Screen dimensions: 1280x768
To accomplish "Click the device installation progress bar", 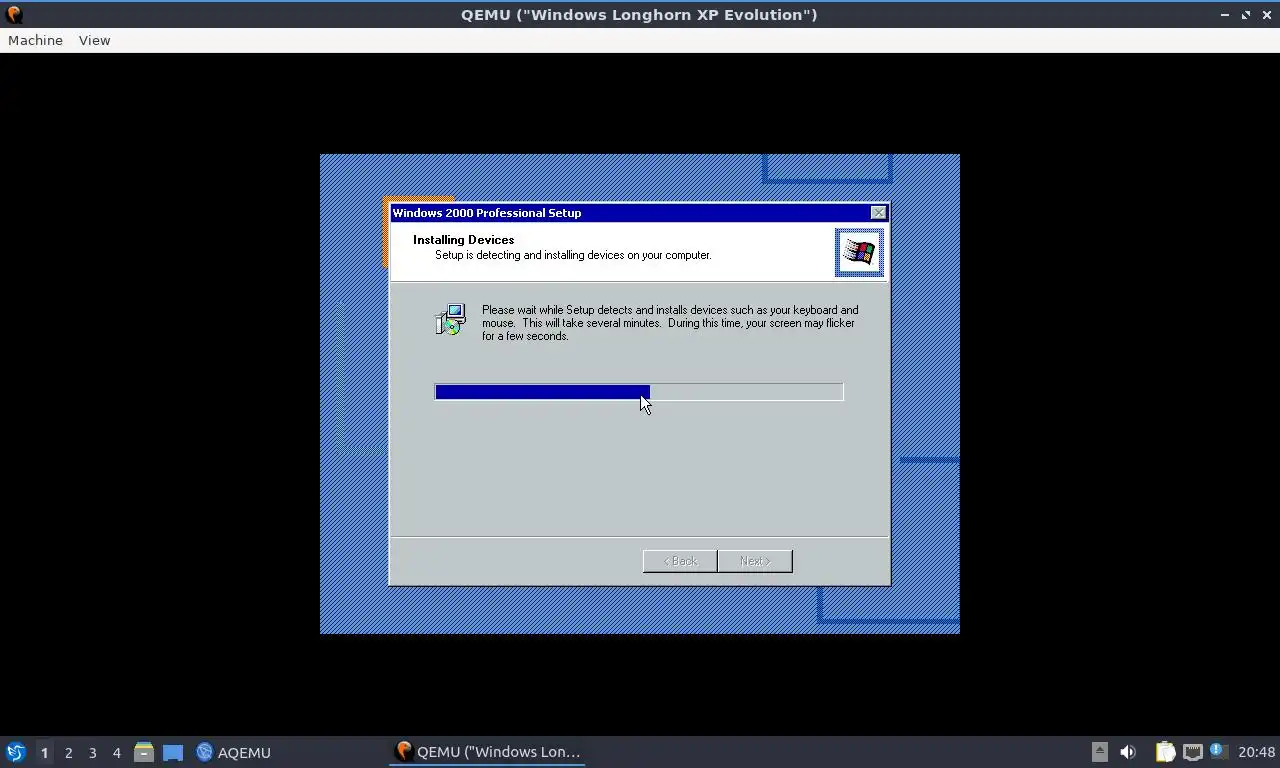I will click(x=639, y=392).
